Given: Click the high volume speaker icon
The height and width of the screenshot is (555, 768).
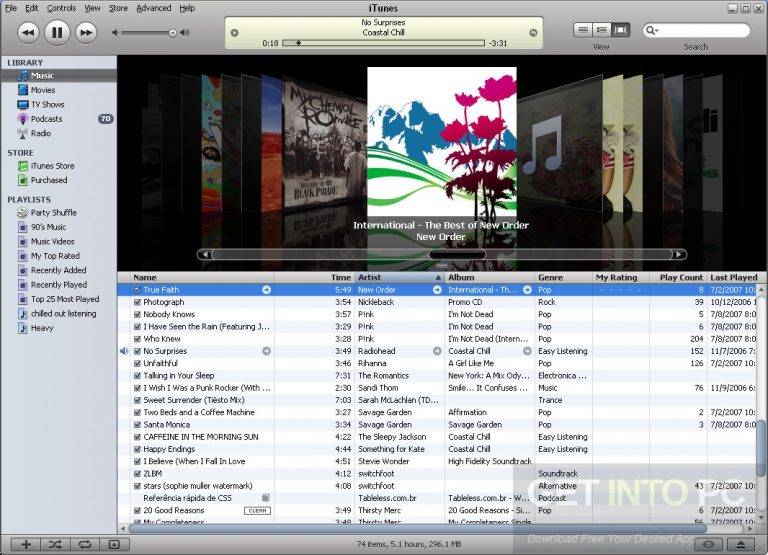Looking at the screenshot, I should pyautogui.click(x=185, y=33).
